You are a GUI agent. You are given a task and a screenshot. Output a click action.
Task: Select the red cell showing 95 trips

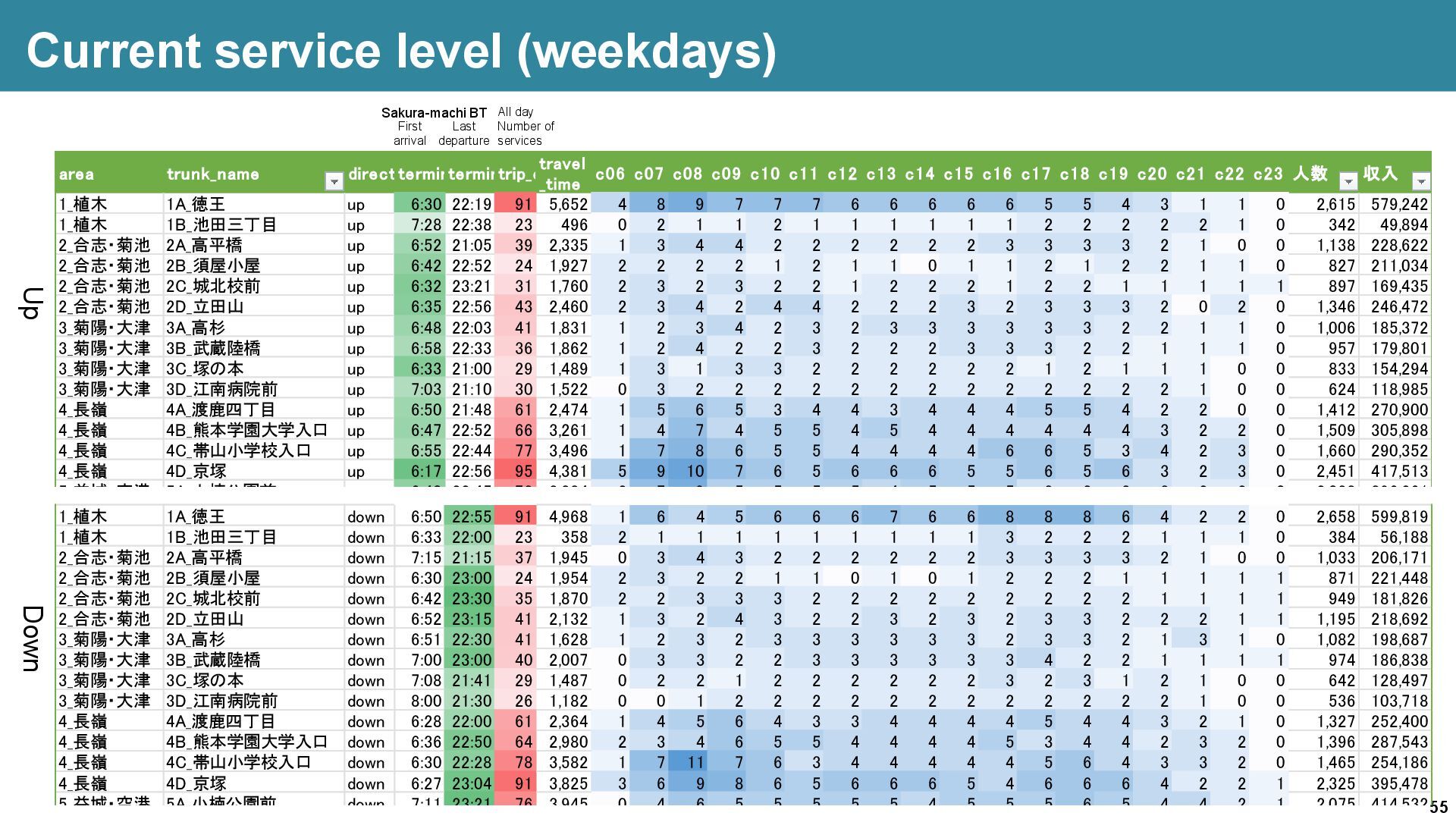516,471
